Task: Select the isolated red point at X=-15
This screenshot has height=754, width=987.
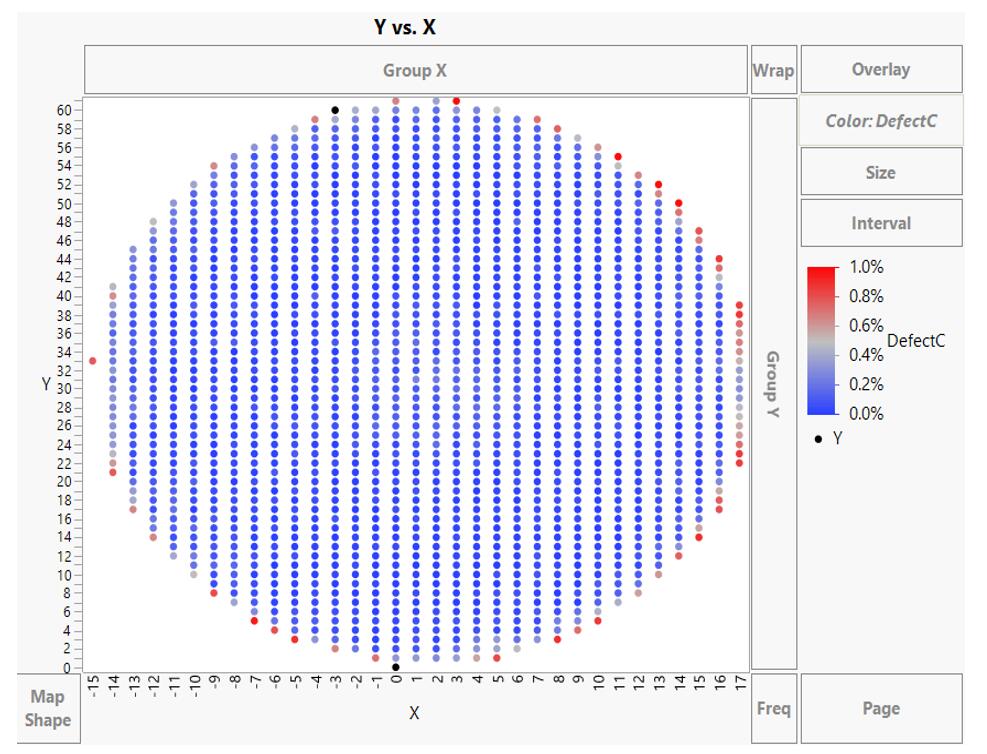Action: pos(93,361)
